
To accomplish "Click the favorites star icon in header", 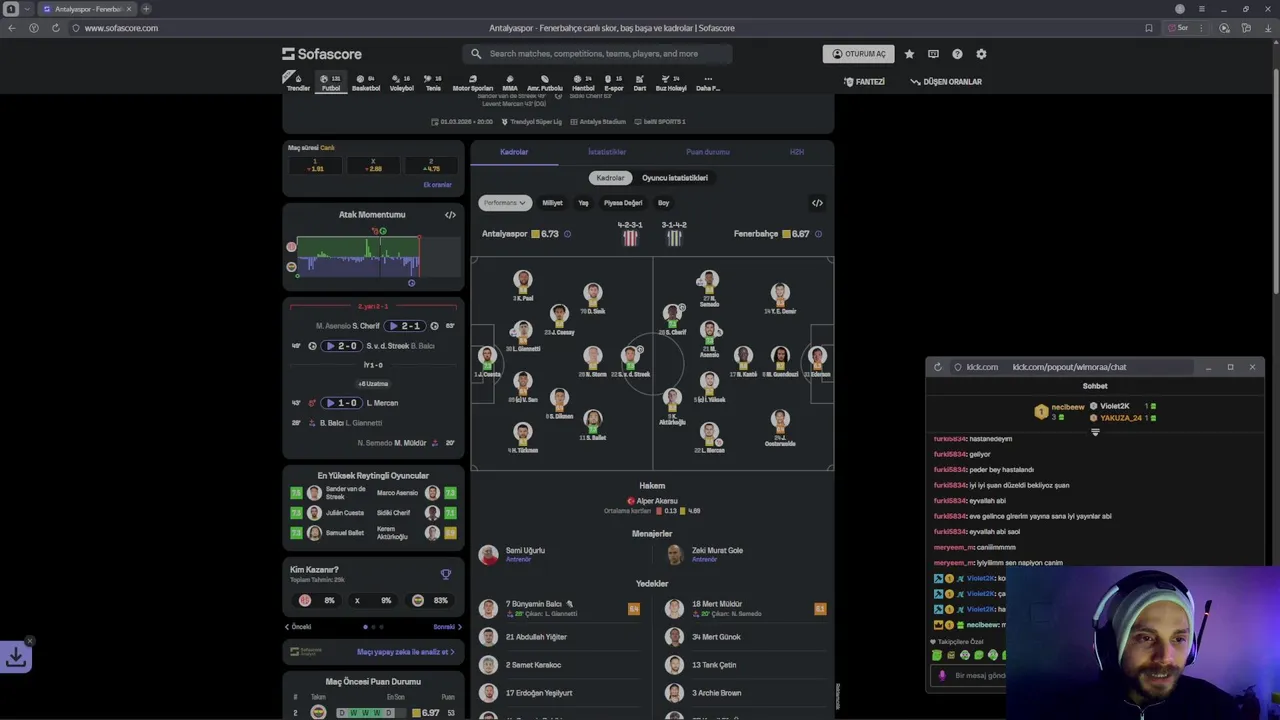I will (x=909, y=54).
